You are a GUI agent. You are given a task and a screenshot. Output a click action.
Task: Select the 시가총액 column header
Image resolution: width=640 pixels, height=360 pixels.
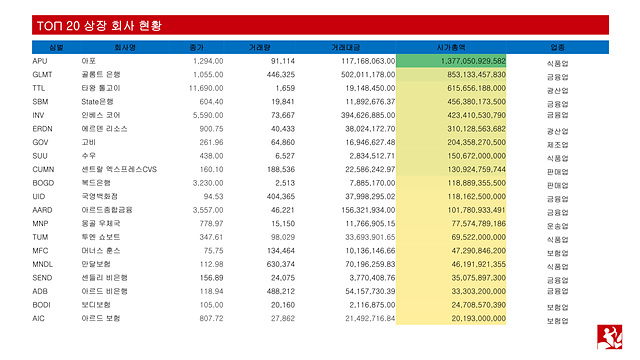click(x=451, y=47)
